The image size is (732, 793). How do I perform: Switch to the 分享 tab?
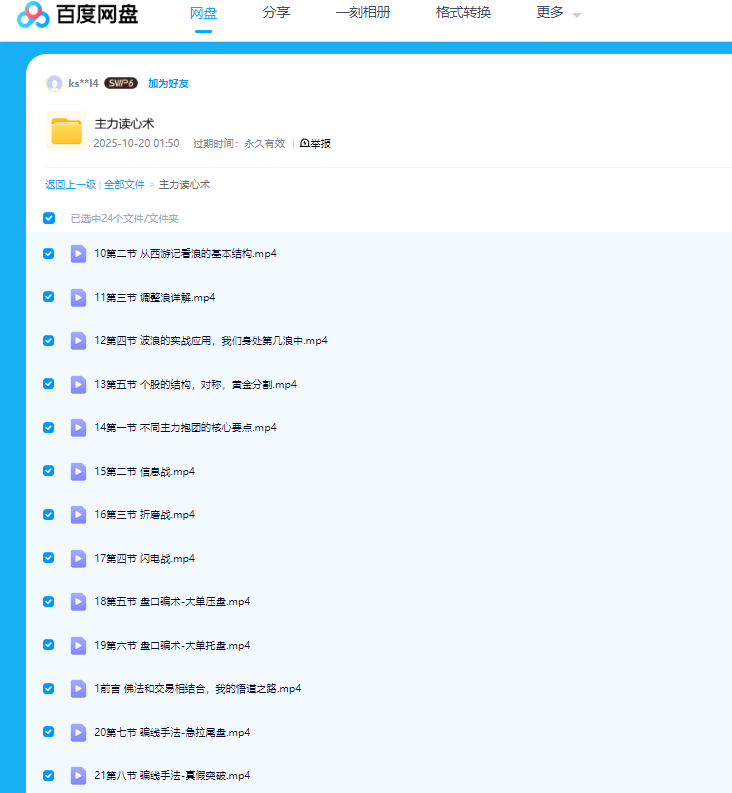276,13
